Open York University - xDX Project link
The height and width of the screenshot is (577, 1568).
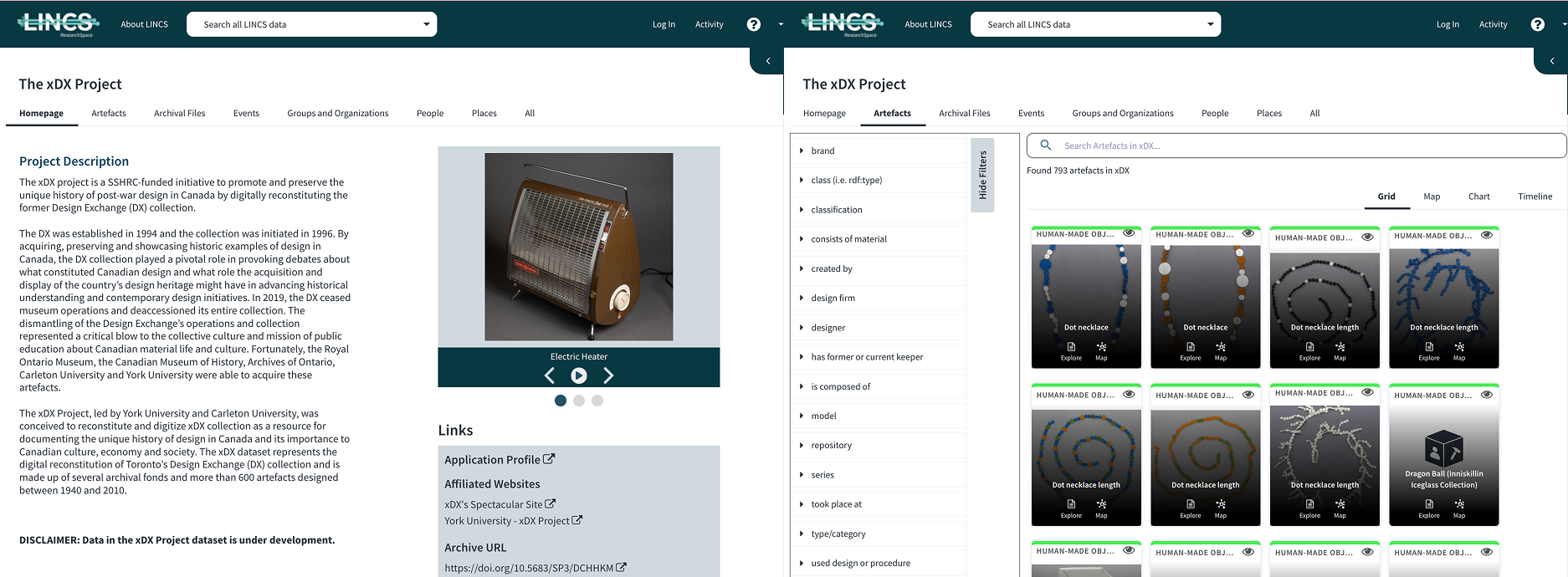513,521
